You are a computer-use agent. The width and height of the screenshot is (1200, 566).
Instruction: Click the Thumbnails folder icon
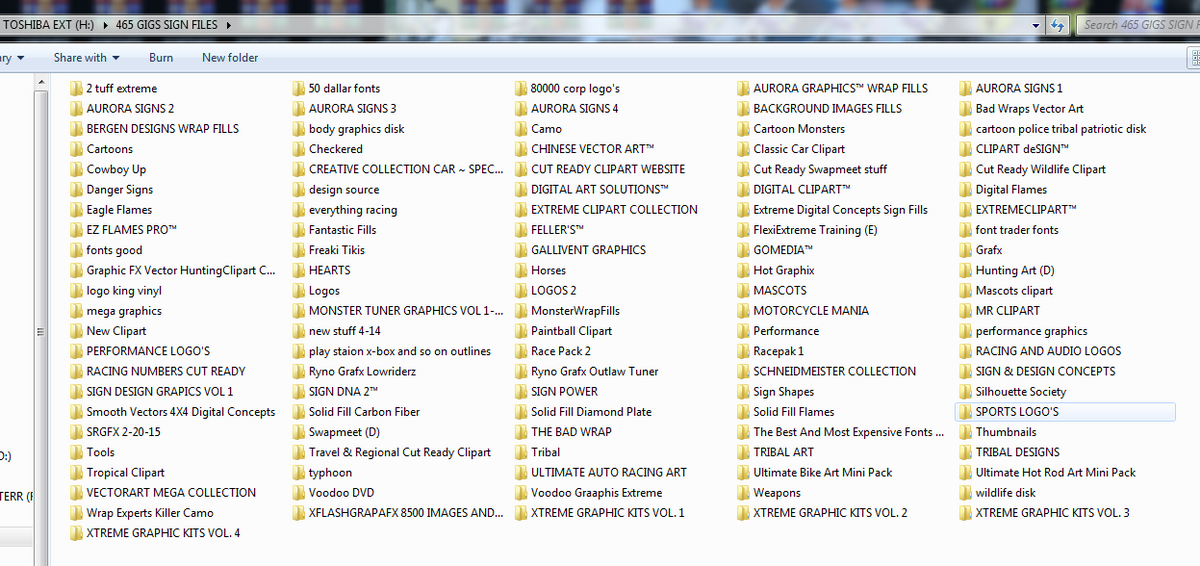[966, 432]
